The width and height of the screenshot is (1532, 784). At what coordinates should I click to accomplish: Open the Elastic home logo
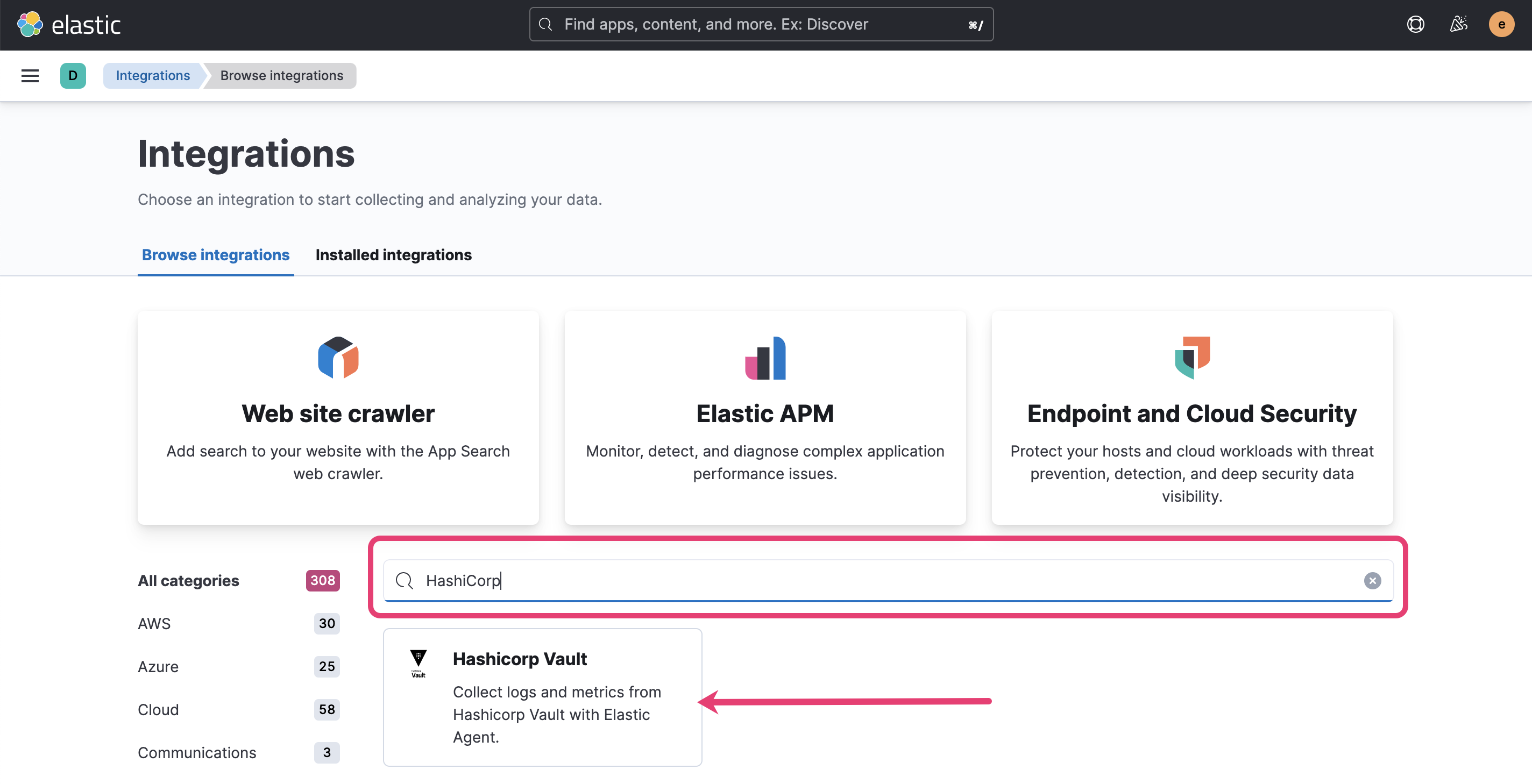tap(68, 24)
